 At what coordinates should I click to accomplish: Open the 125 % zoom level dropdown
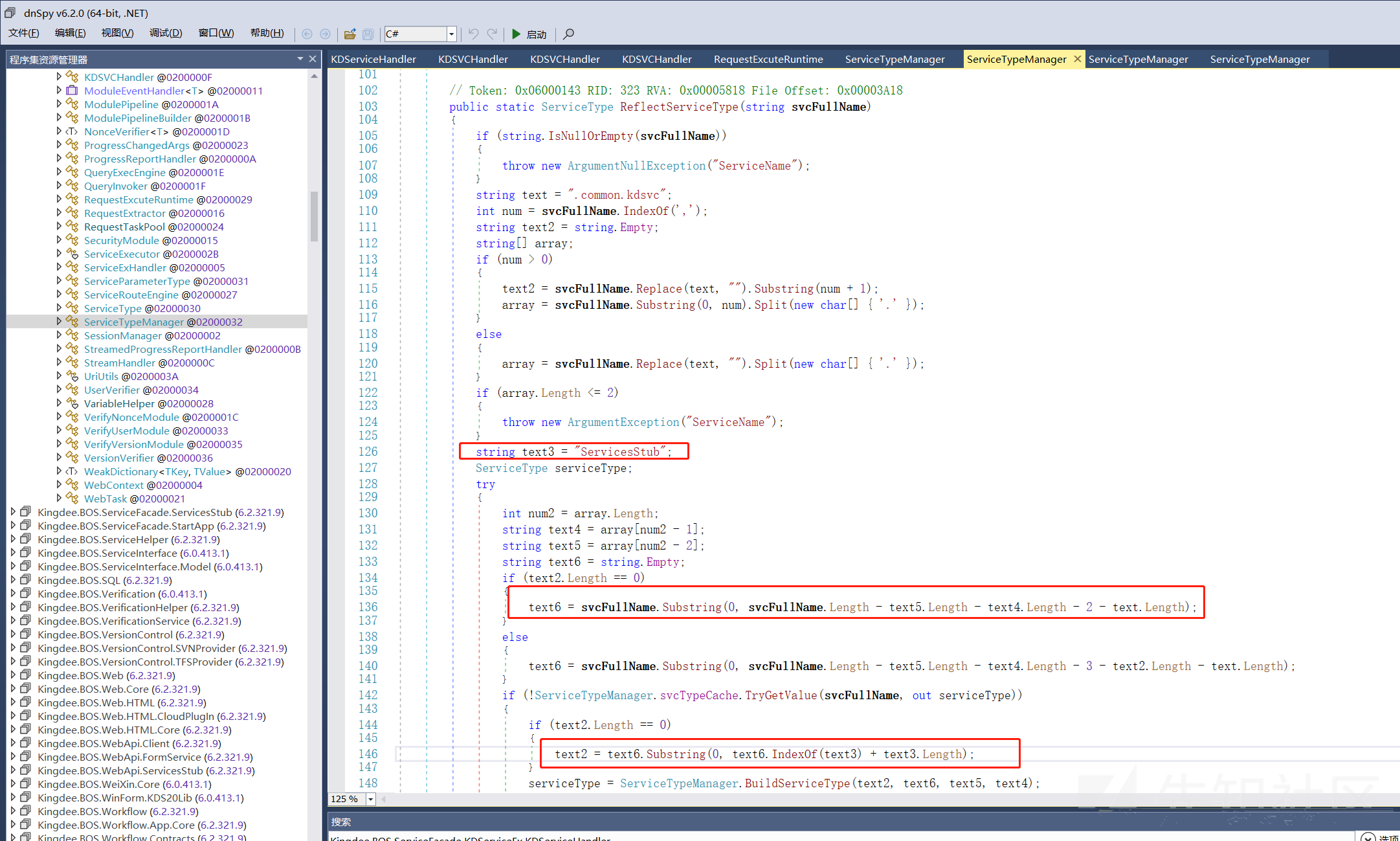click(x=371, y=799)
